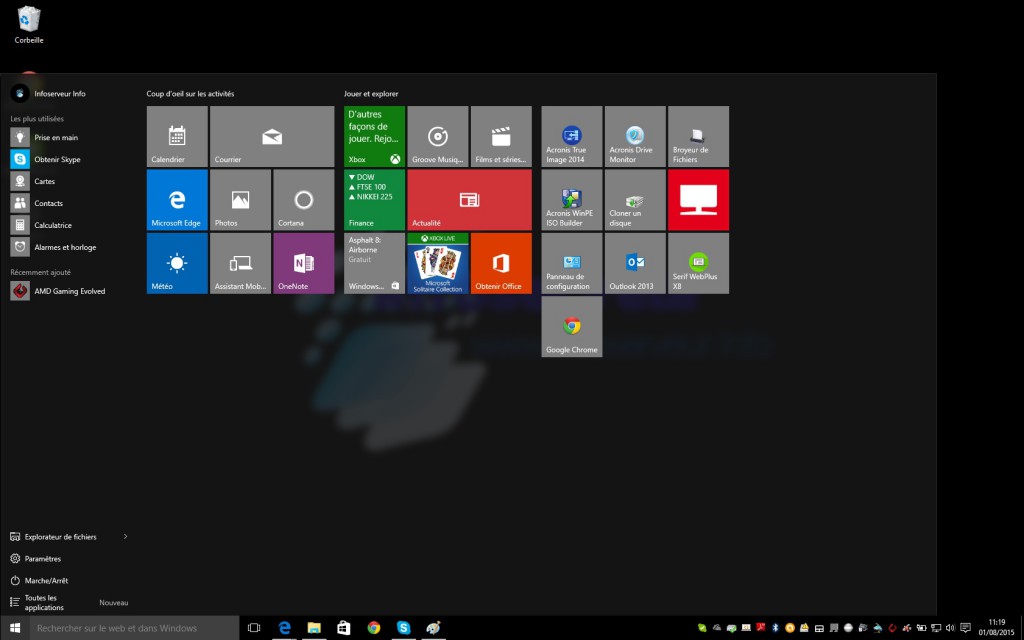Click the 'Coup d'oeil sur les activités' group header
Viewport: 1024px width, 640px height.
coord(190,93)
